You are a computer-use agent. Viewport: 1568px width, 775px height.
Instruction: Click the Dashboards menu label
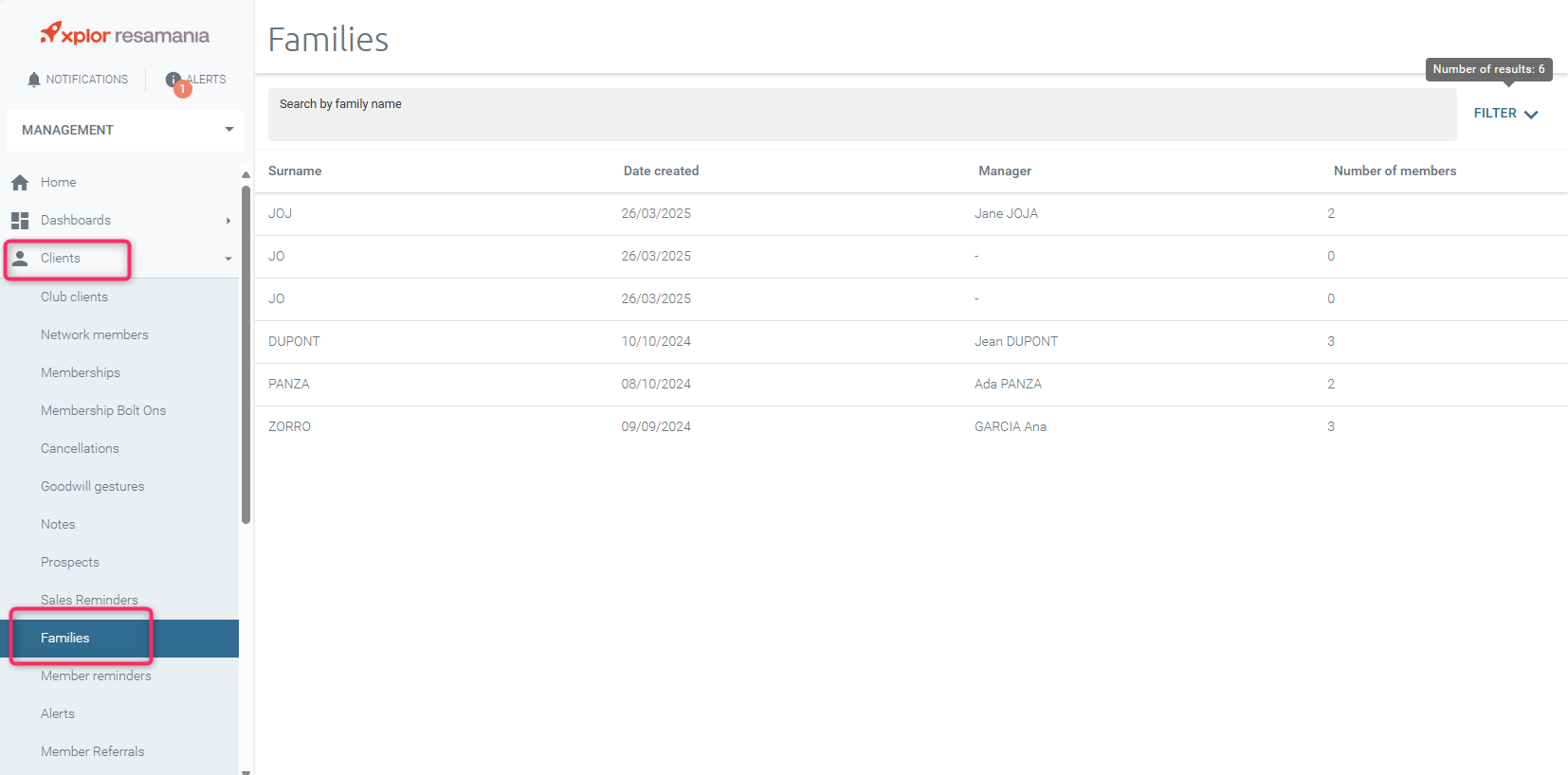tap(76, 220)
